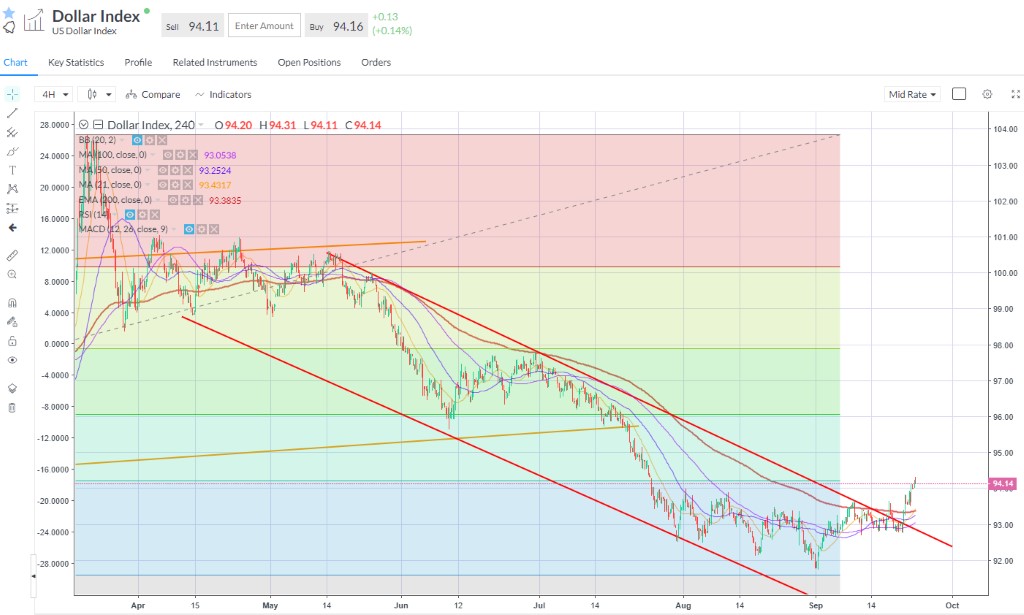Focus the Enter Amount field
Screen dimensions: 1024x615
(x=264, y=25)
